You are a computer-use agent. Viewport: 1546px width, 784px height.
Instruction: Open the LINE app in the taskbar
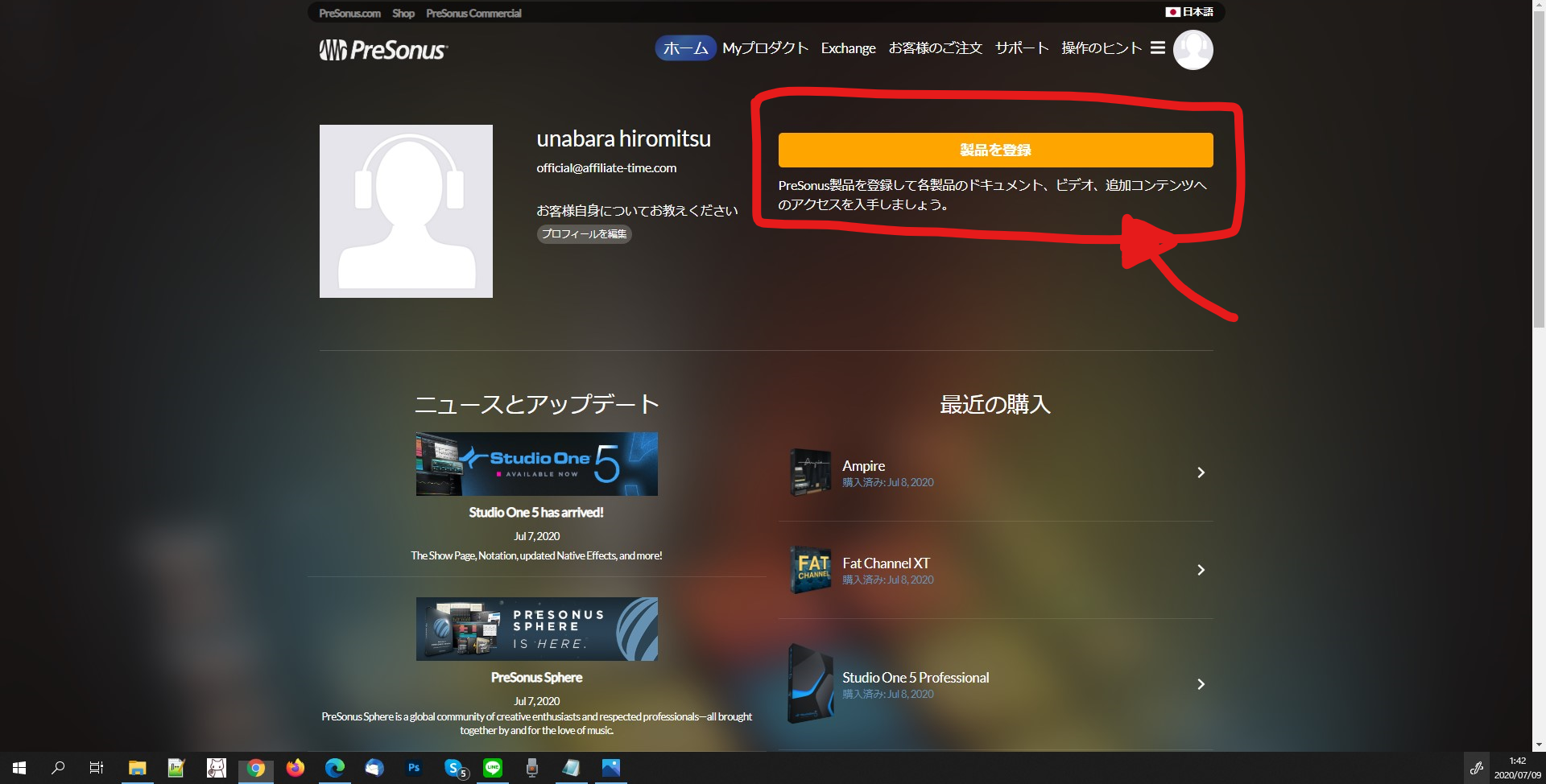(493, 768)
